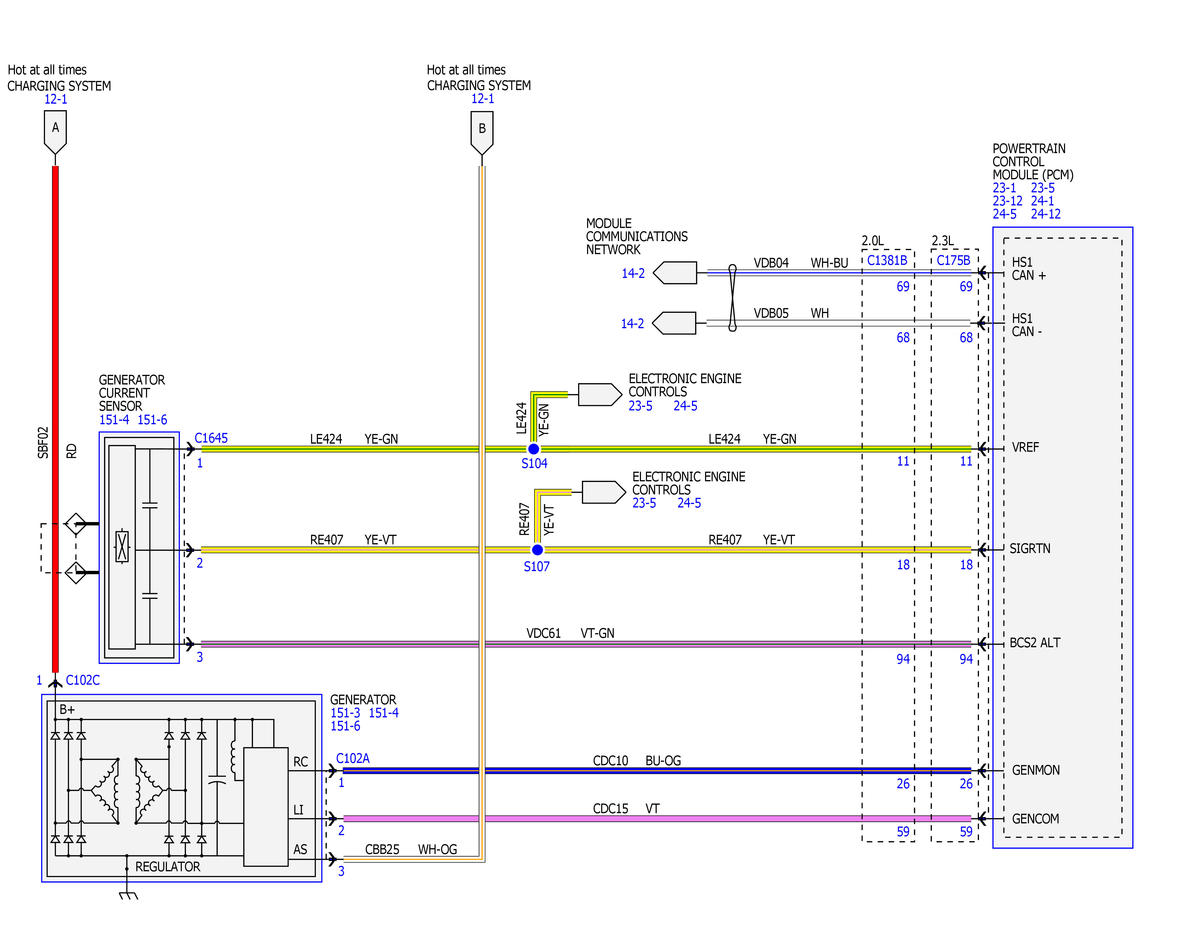This screenshot has height=927, width=1199.
Task: Open the 12-1 reference above connector B
Action: tap(483, 99)
